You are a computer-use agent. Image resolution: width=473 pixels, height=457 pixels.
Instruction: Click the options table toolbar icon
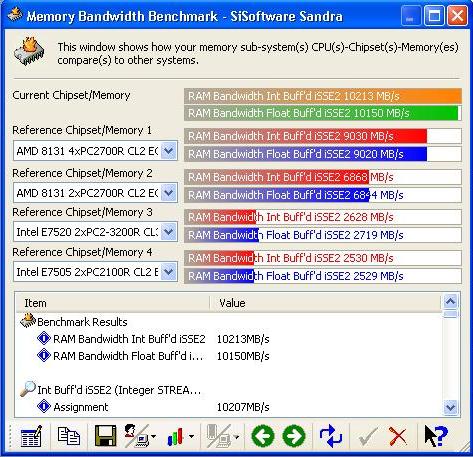(x=31, y=436)
